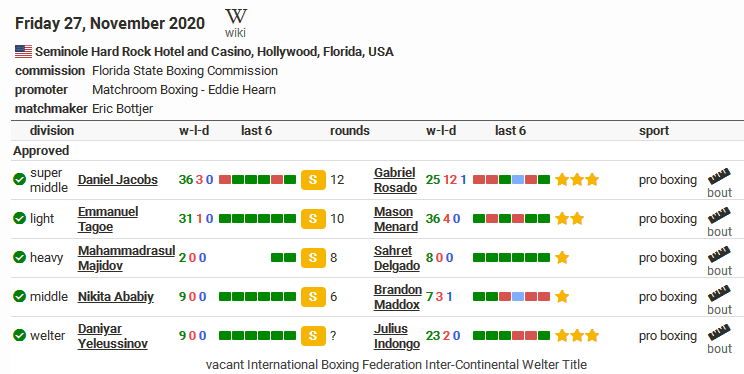Click the three-star rating for Jacobs bout
Screen dimensions: 744x374
pos(577,179)
